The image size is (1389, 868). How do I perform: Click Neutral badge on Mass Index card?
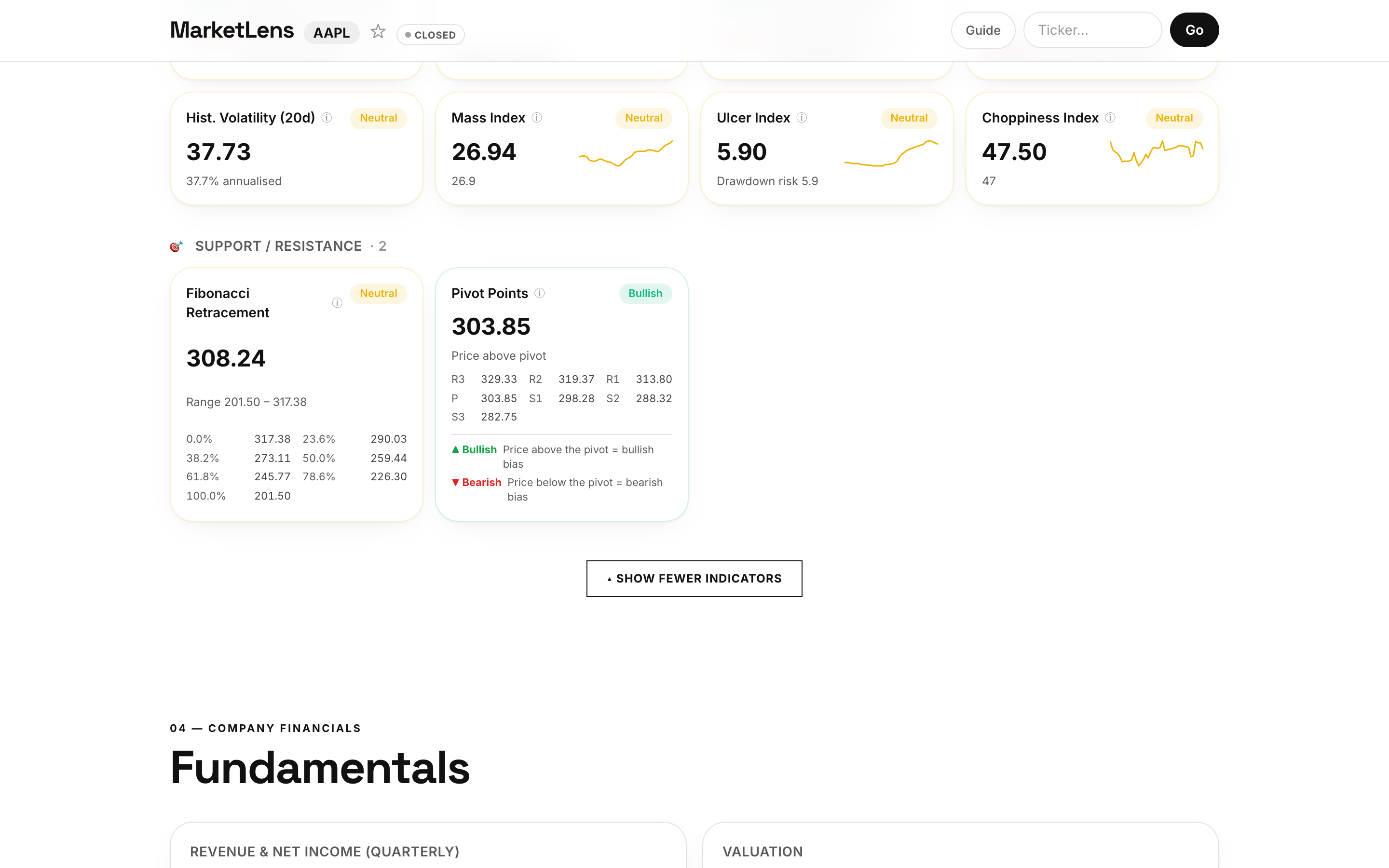click(643, 118)
